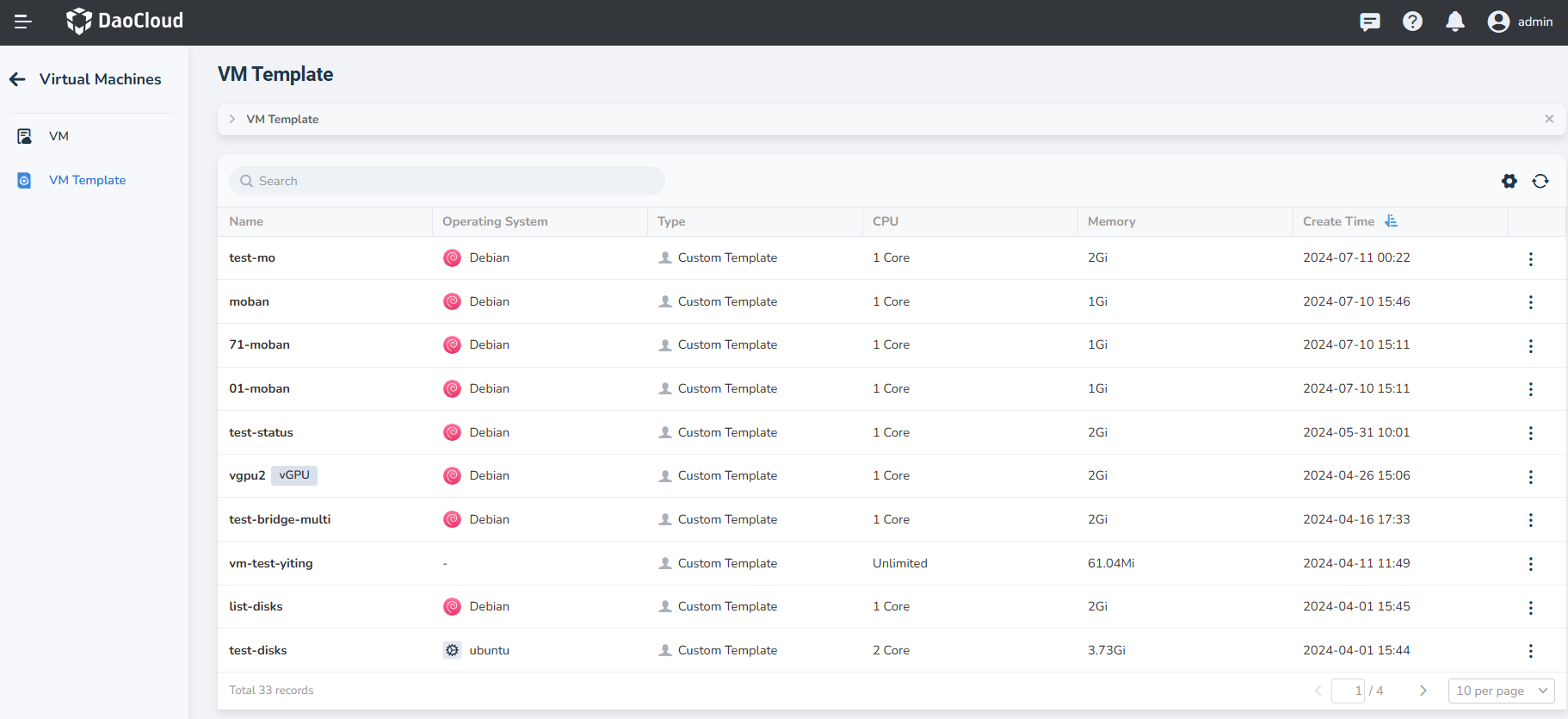The image size is (1568, 719).
Task: Open the moban template
Action: point(249,301)
